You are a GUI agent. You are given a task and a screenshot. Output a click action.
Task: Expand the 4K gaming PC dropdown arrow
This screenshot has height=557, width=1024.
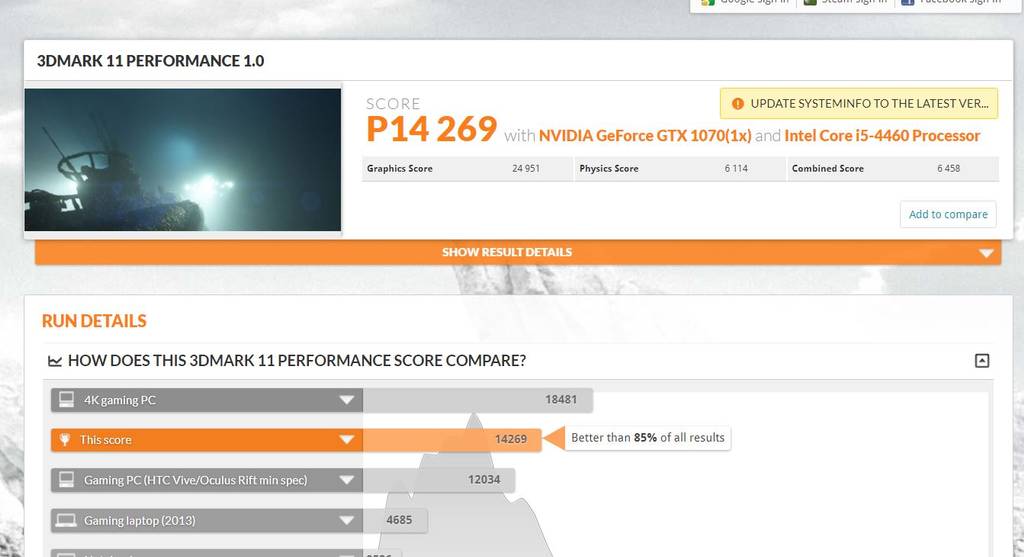coord(347,400)
